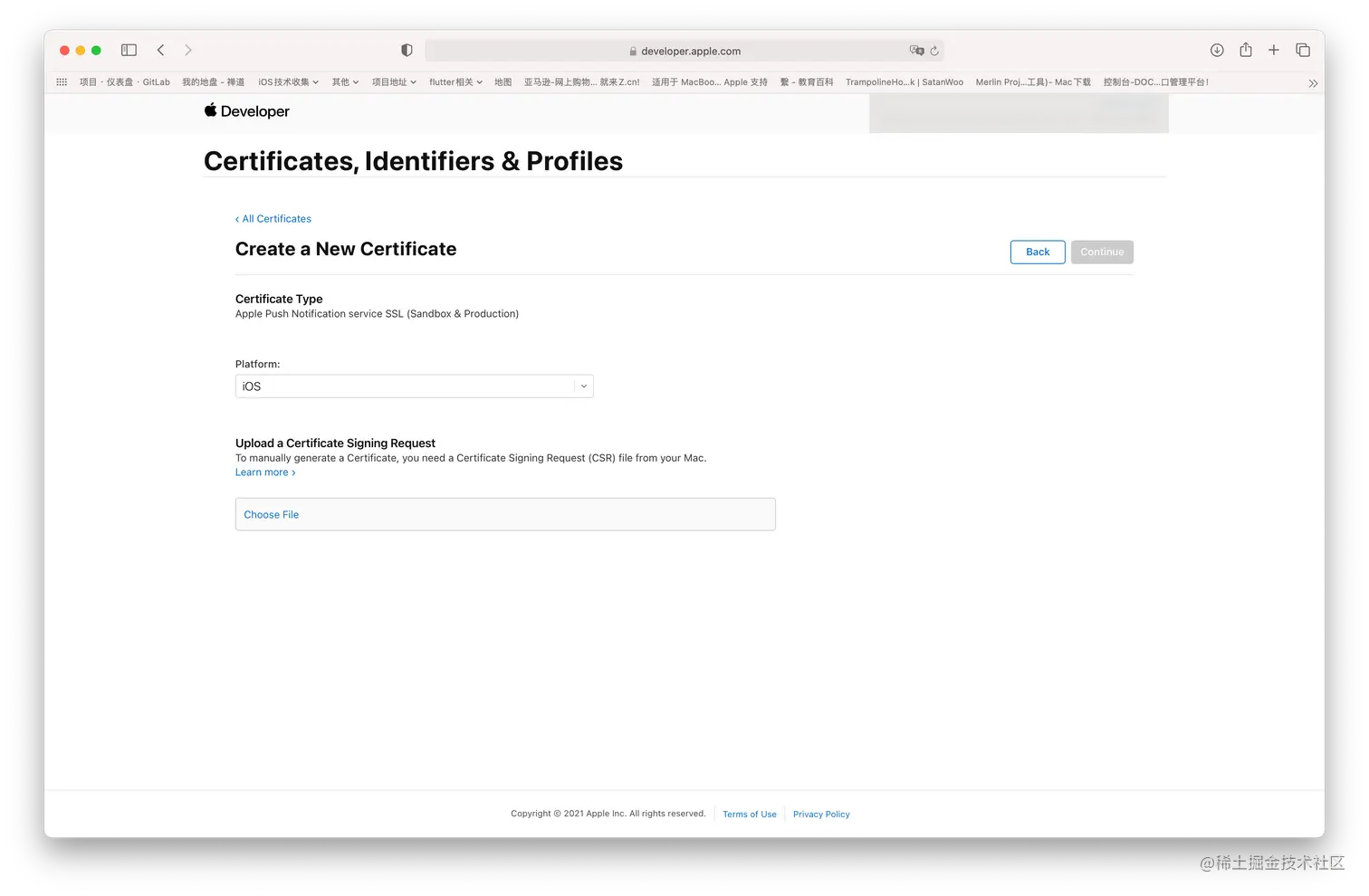Viewport: 1369px width, 896px height.
Task: Click the Upload a Certificate Signing Request heading
Action: click(x=335, y=443)
